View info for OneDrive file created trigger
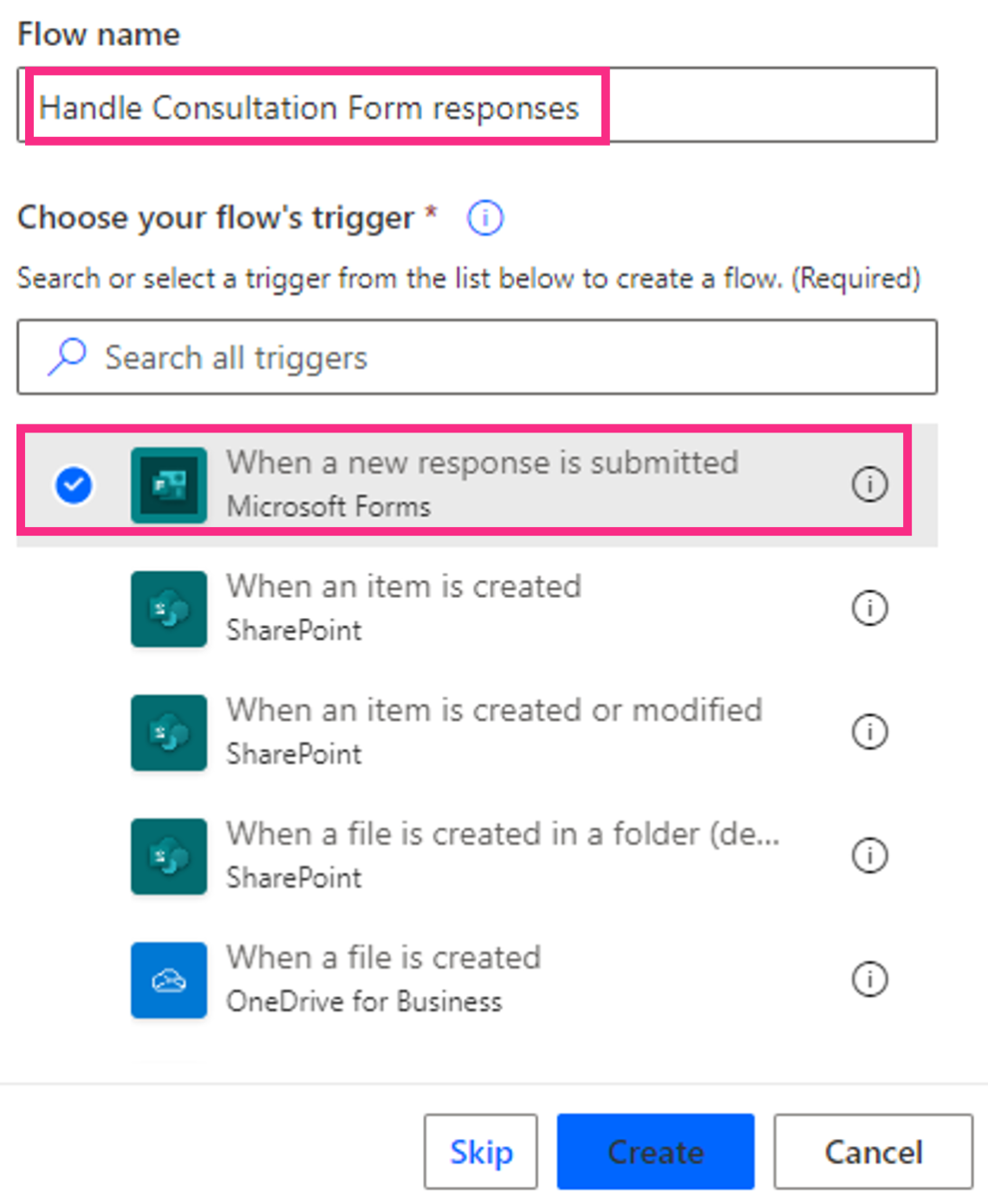 pyautogui.click(x=870, y=979)
